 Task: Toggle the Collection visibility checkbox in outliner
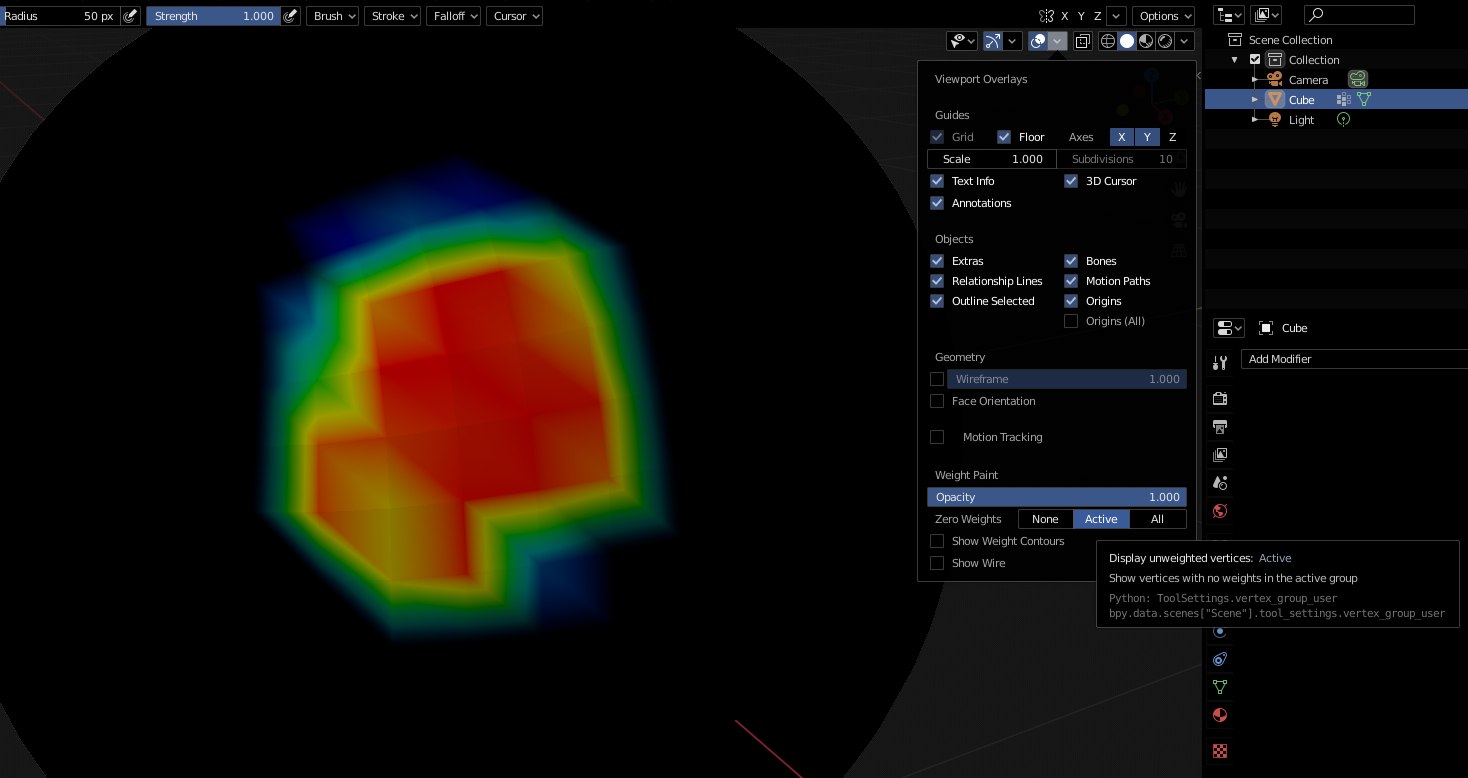[1256, 59]
